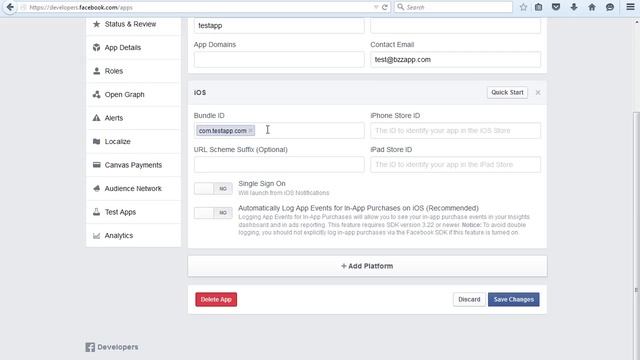Image resolution: width=640 pixels, height=360 pixels.
Task: Click the Contact Email field
Action: [x=456, y=60]
